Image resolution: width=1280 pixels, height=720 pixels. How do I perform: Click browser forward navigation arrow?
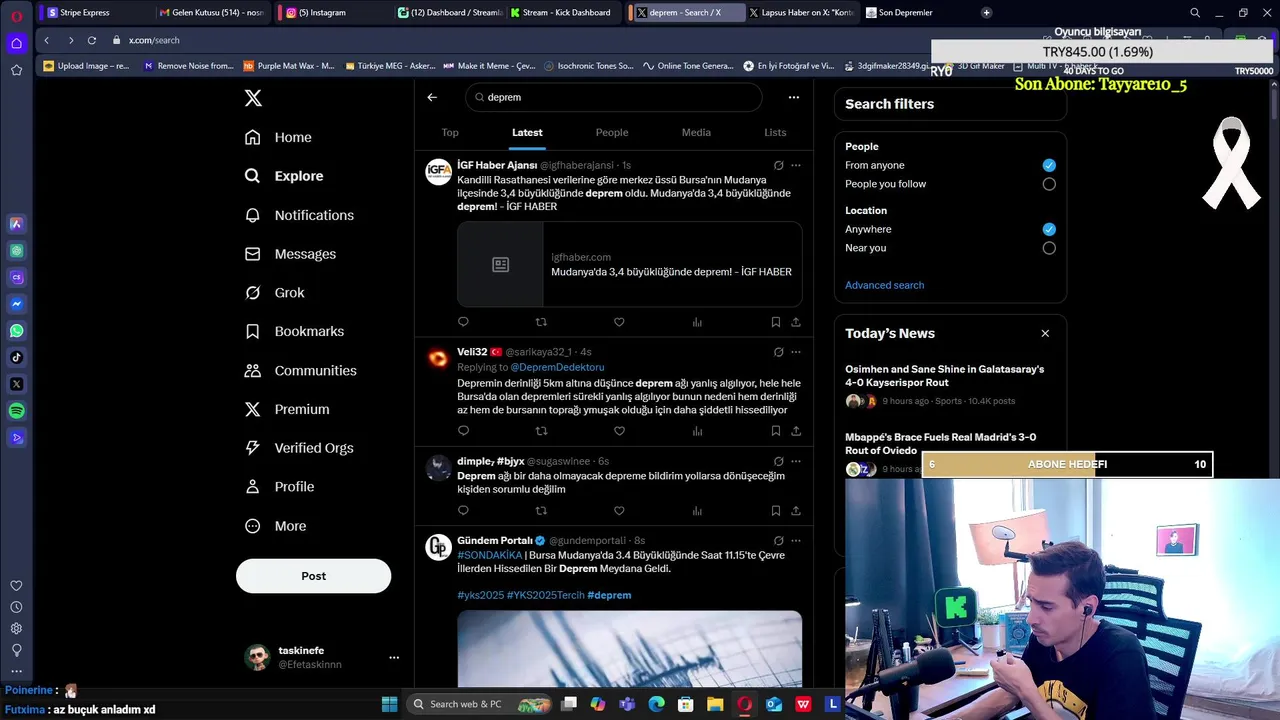click(70, 40)
